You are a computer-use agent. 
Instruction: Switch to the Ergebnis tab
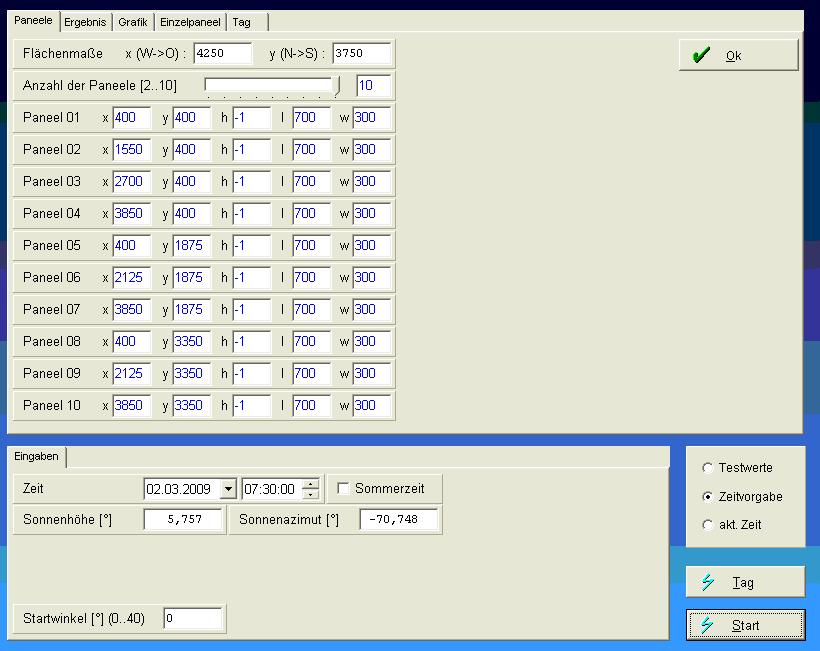85,22
